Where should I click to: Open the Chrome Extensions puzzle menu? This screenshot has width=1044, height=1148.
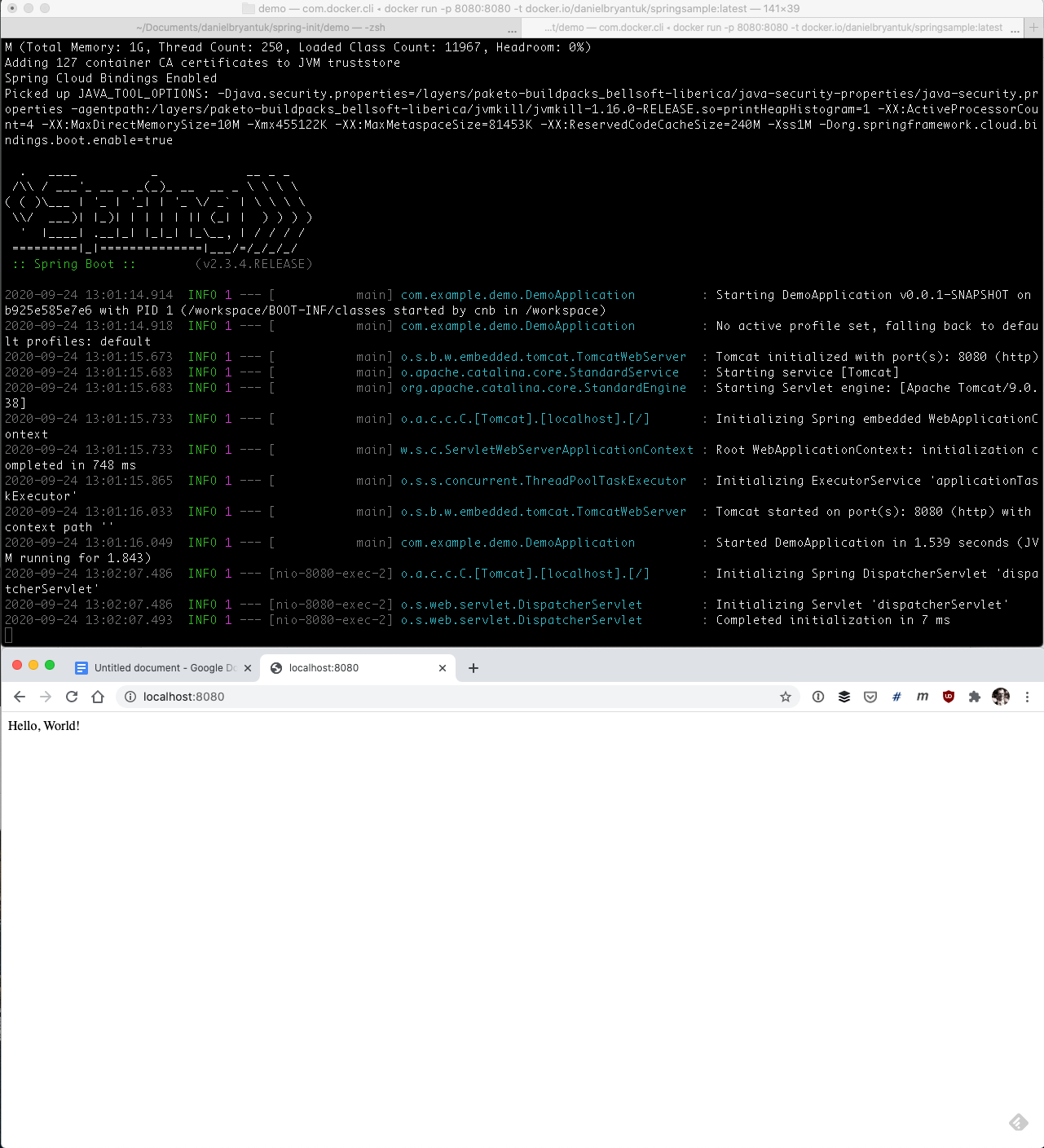[975, 697]
